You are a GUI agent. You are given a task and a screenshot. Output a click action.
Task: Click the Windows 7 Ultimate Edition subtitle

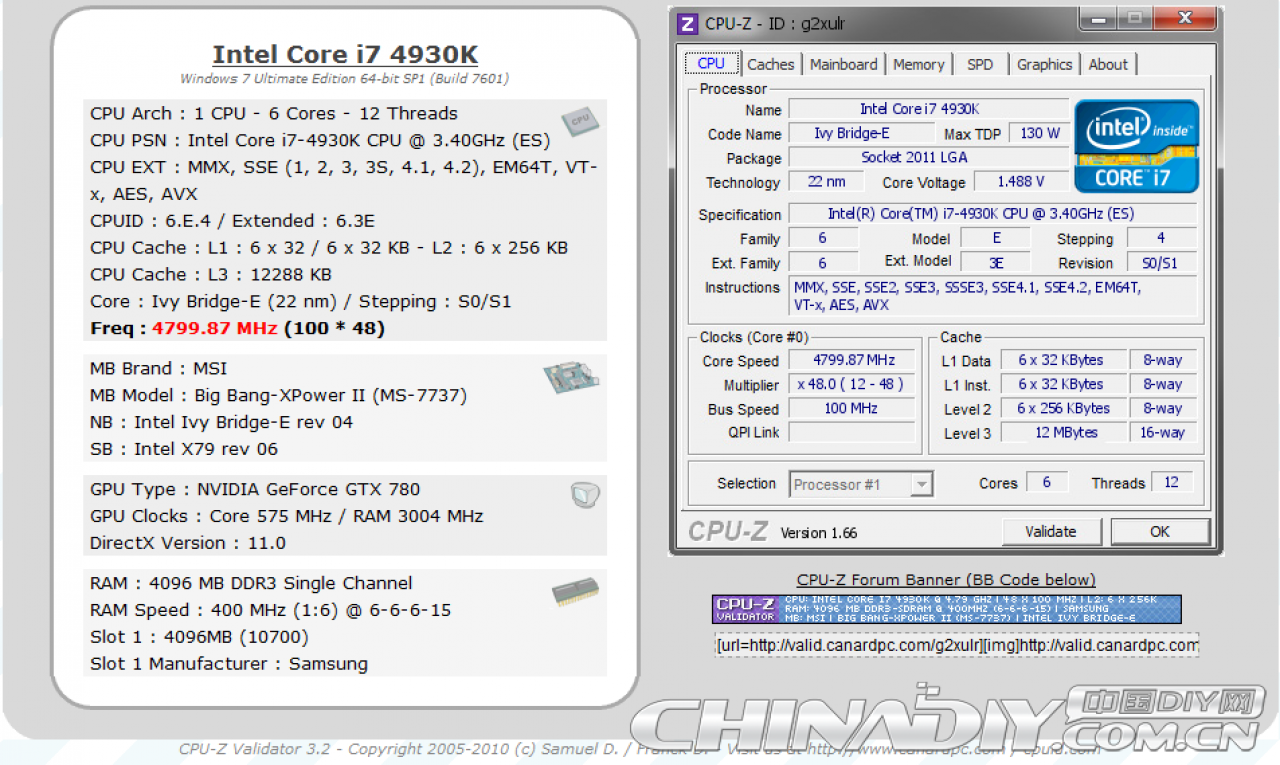(345, 79)
